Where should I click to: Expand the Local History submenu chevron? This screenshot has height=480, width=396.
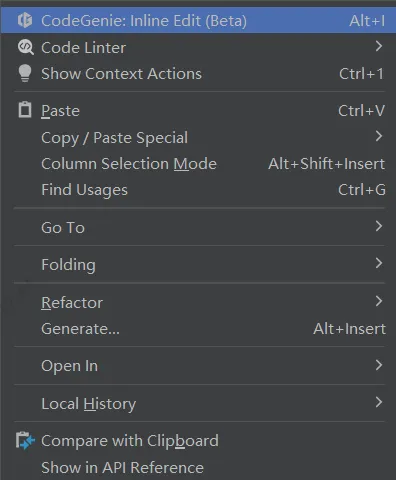pyautogui.click(x=379, y=402)
